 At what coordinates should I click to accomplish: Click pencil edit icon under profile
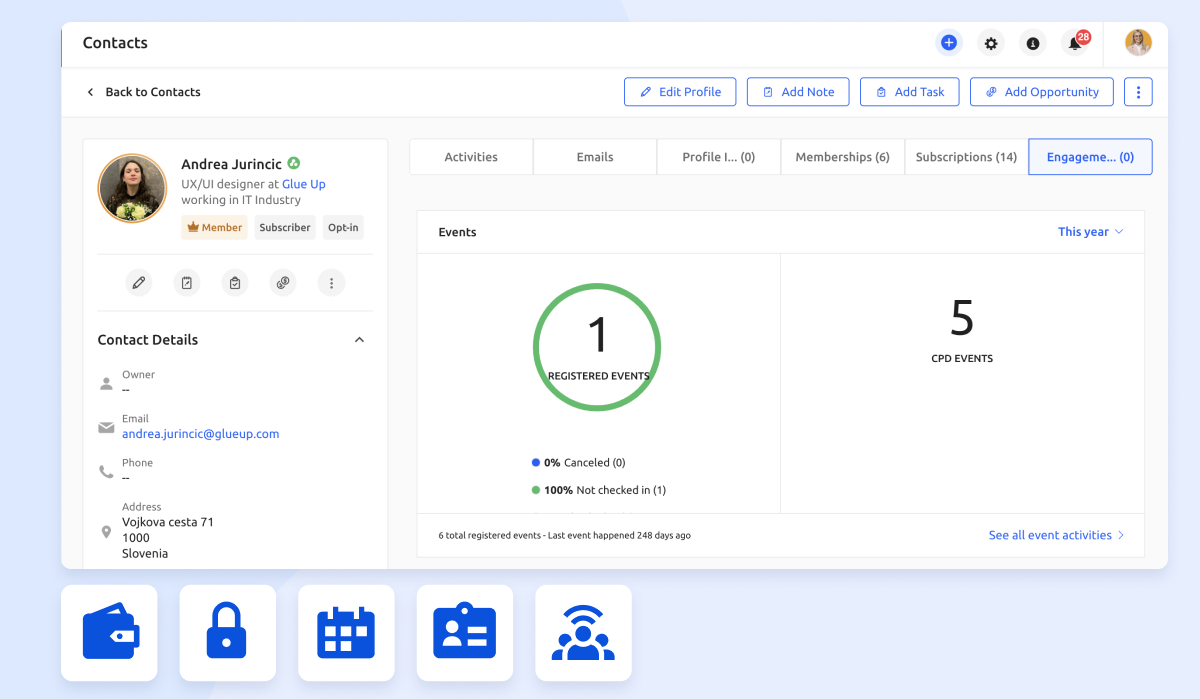[139, 283]
